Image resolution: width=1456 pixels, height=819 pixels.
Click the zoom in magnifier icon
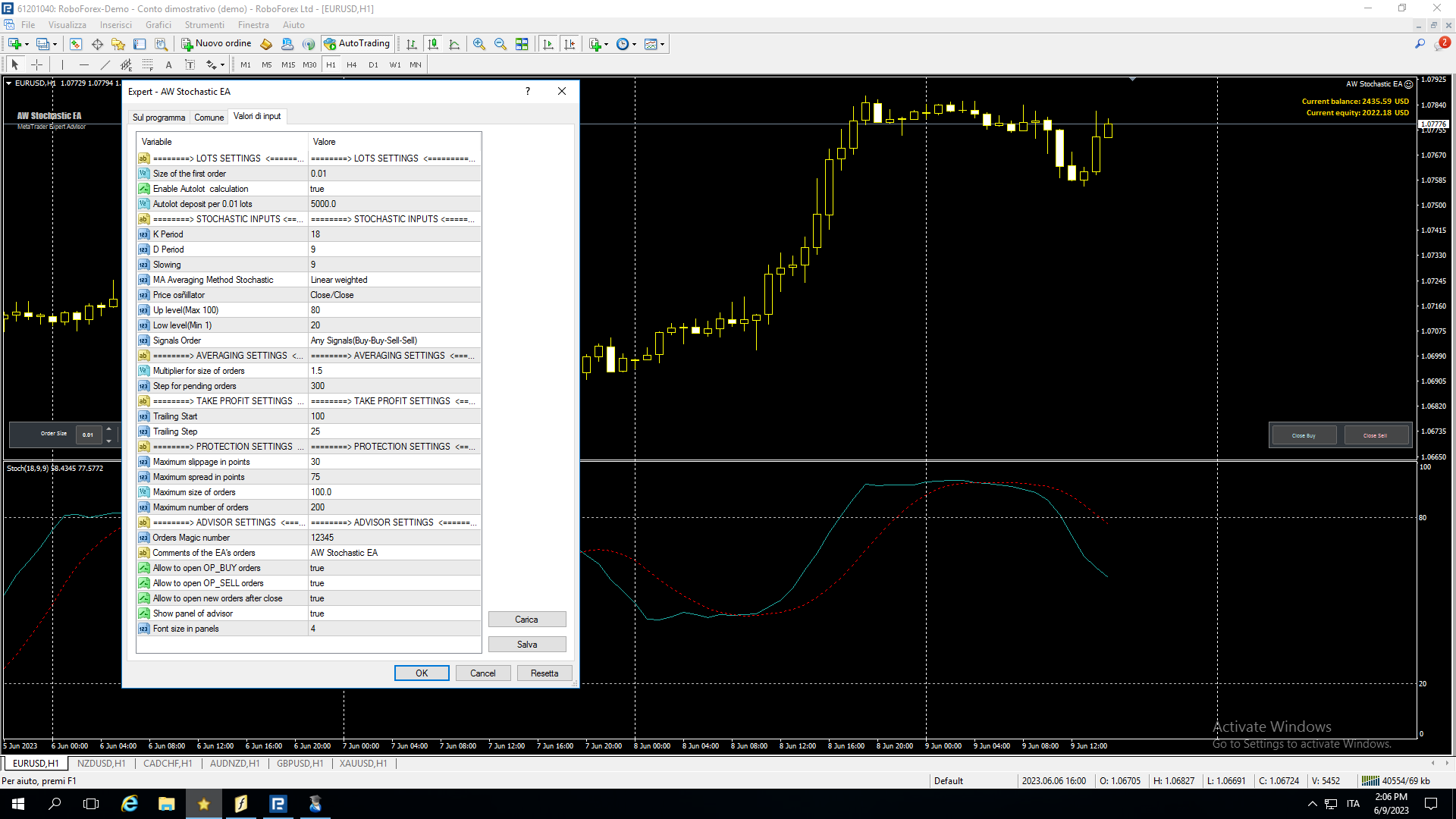tap(479, 44)
